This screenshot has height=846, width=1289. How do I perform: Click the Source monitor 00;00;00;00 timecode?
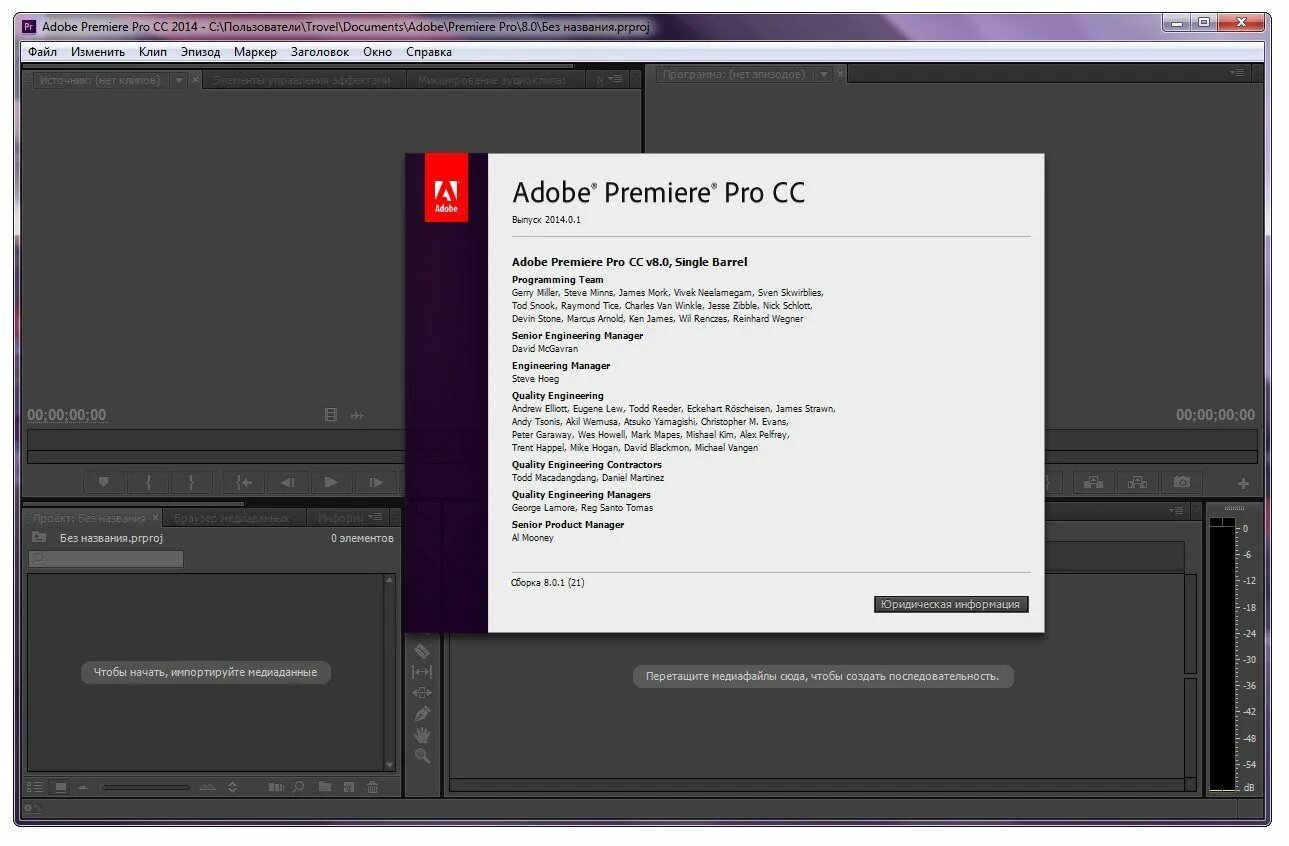pos(67,415)
